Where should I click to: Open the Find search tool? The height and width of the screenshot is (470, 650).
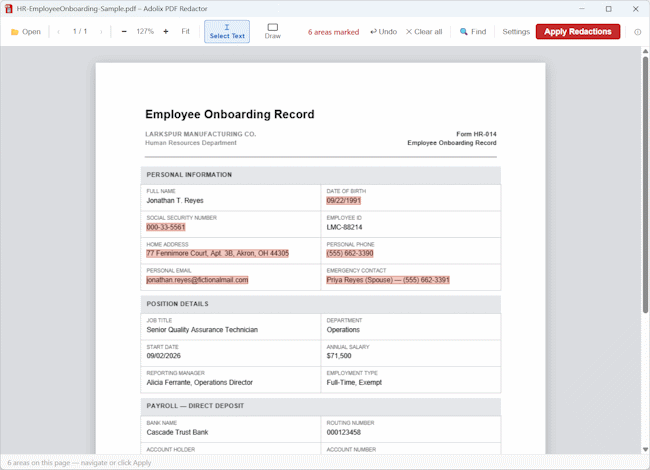click(473, 32)
